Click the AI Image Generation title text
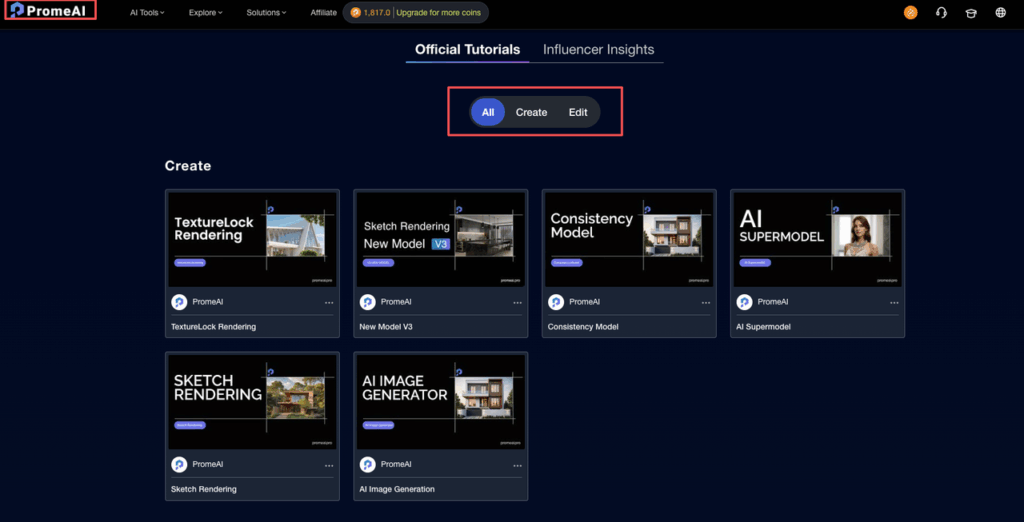 (397, 489)
